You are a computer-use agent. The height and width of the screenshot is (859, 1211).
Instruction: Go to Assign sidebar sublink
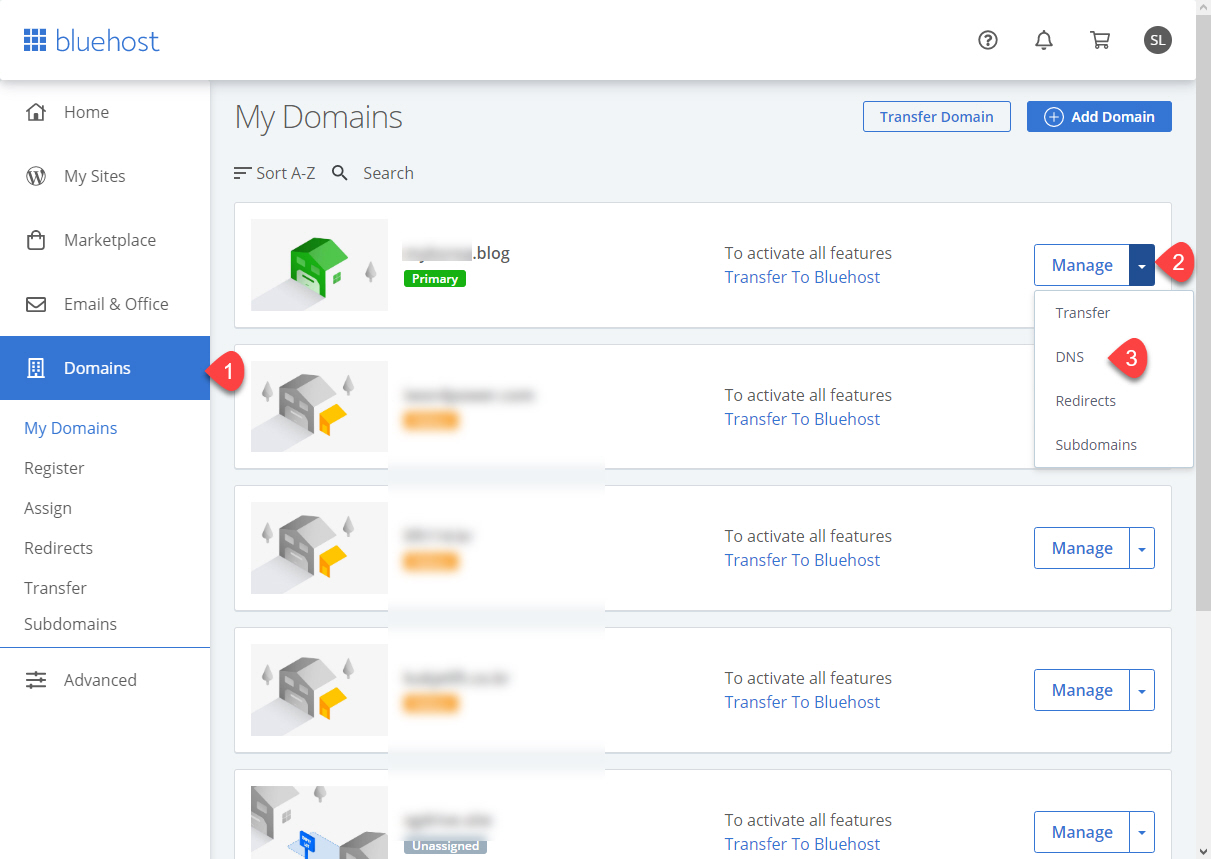click(x=48, y=508)
